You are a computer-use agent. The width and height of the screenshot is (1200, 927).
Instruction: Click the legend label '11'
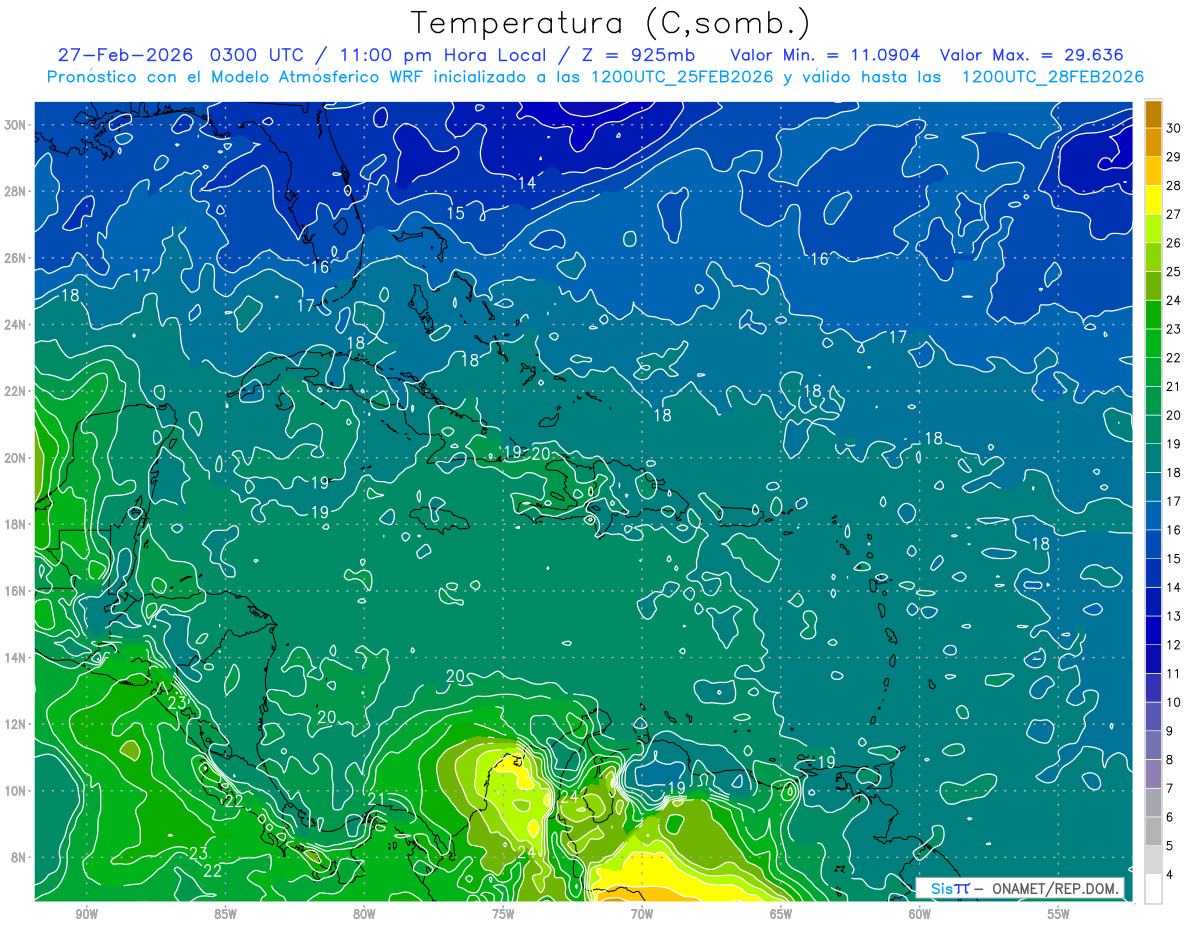(x=1174, y=673)
